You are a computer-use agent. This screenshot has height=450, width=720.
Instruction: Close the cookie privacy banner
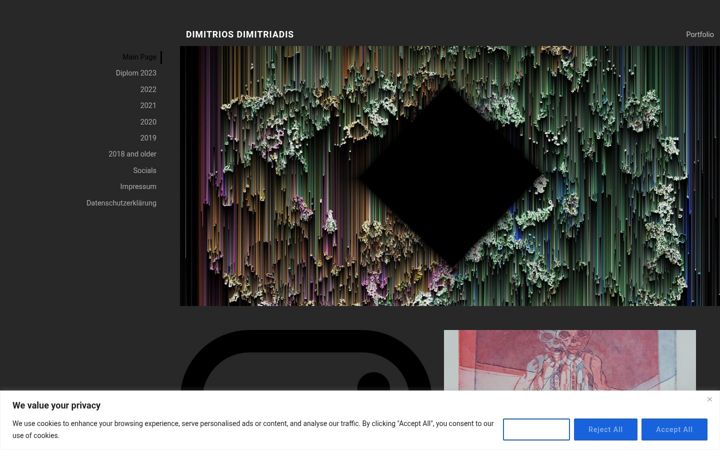(709, 399)
